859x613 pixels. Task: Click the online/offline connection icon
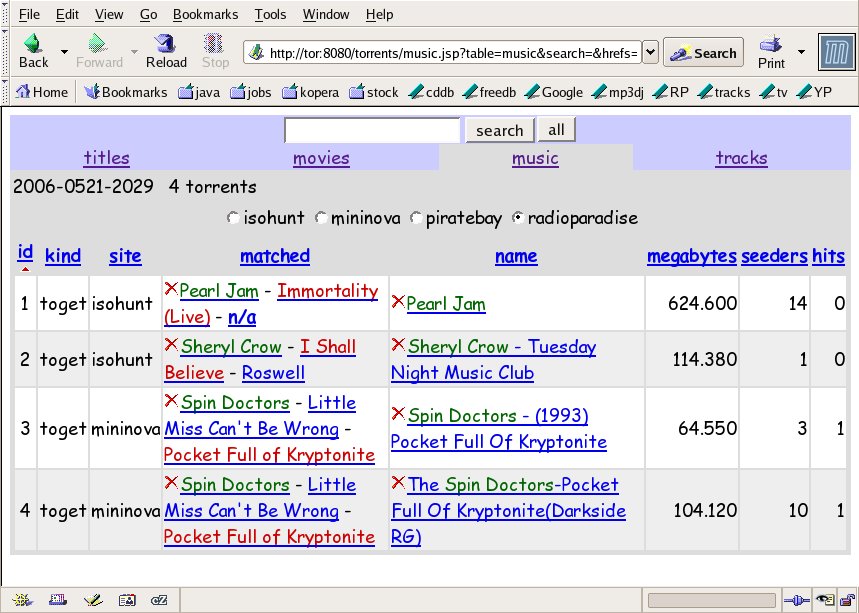click(797, 600)
